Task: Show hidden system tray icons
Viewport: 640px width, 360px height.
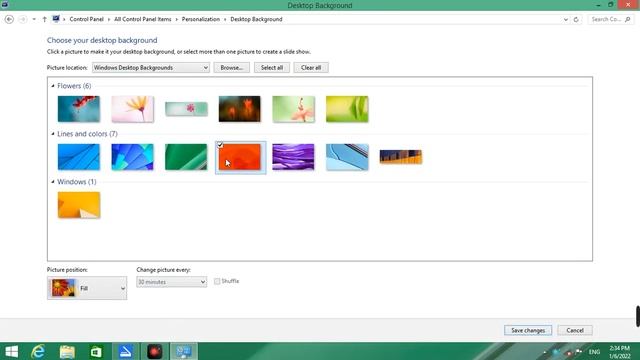Action: click(545, 352)
